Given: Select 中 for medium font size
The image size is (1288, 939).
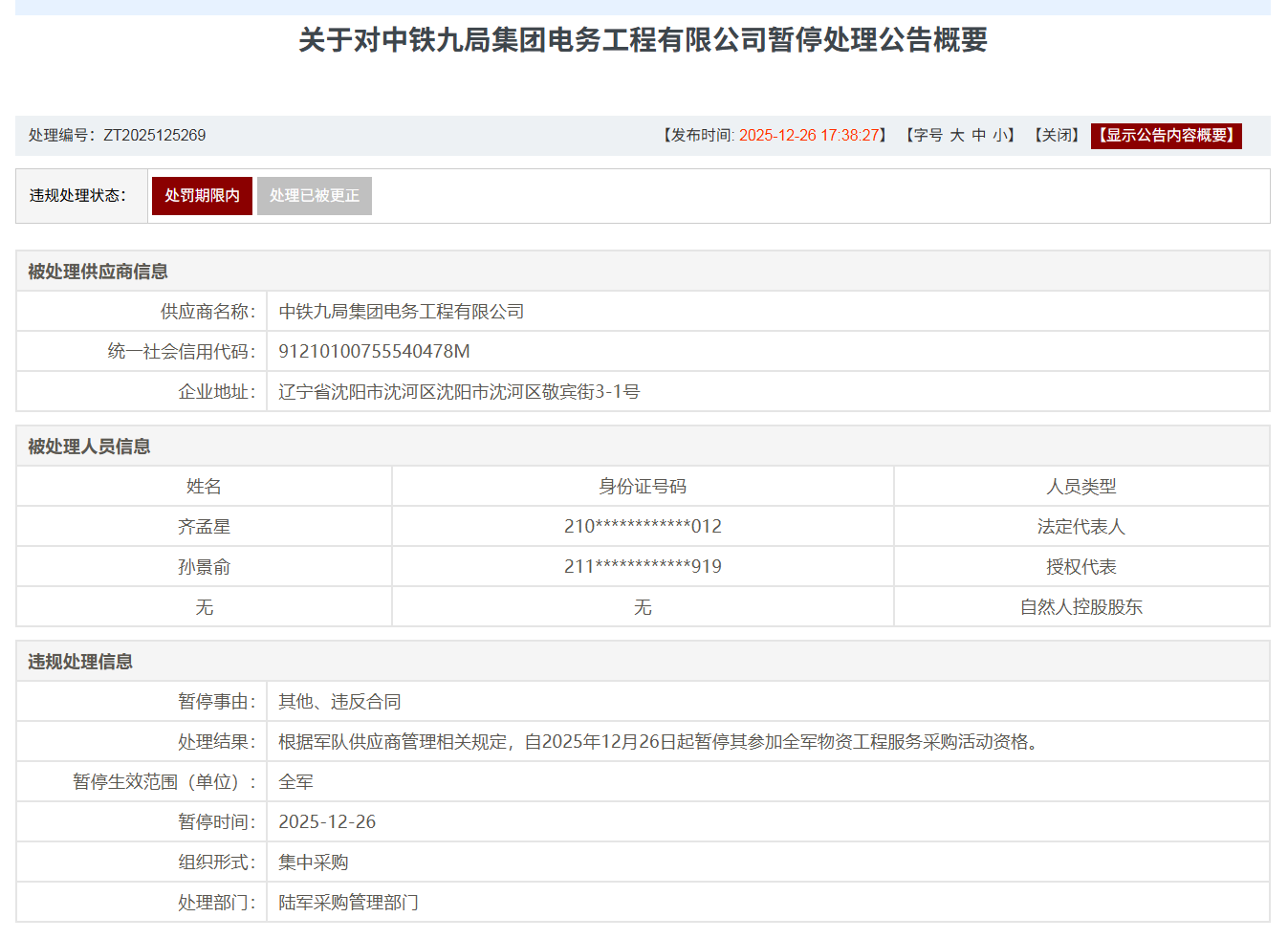Looking at the screenshot, I should click(978, 135).
